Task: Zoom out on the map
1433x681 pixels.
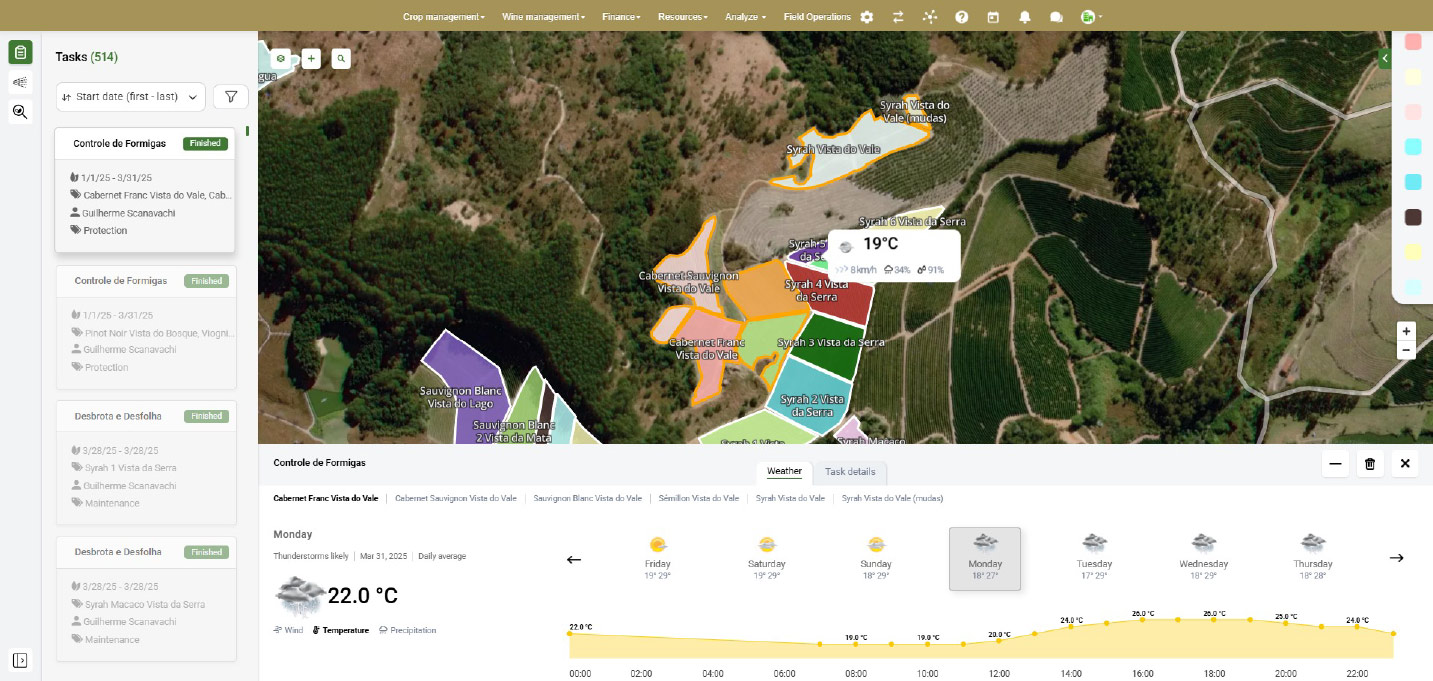Action: pyautogui.click(x=1407, y=350)
